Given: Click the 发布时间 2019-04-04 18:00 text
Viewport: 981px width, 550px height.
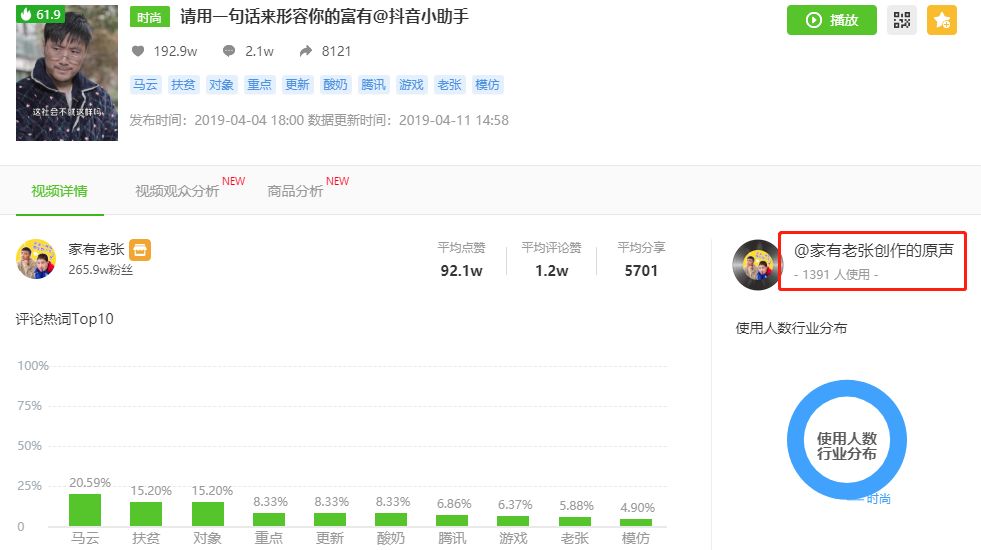Looking at the screenshot, I should point(216,120).
